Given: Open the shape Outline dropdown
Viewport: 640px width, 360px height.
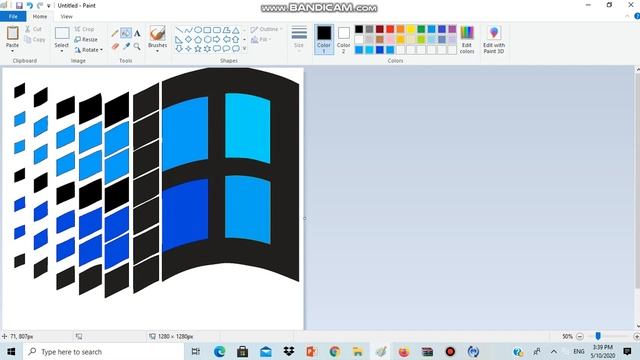Looking at the screenshot, I should (x=266, y=29).
